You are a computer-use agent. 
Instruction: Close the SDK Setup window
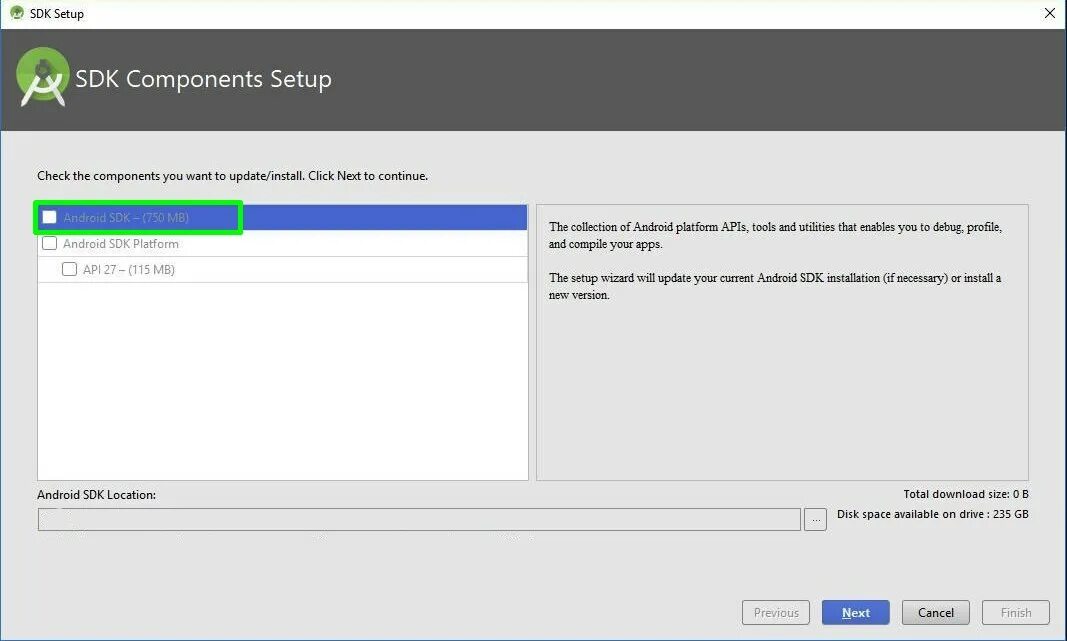(x=1050, y=13)
